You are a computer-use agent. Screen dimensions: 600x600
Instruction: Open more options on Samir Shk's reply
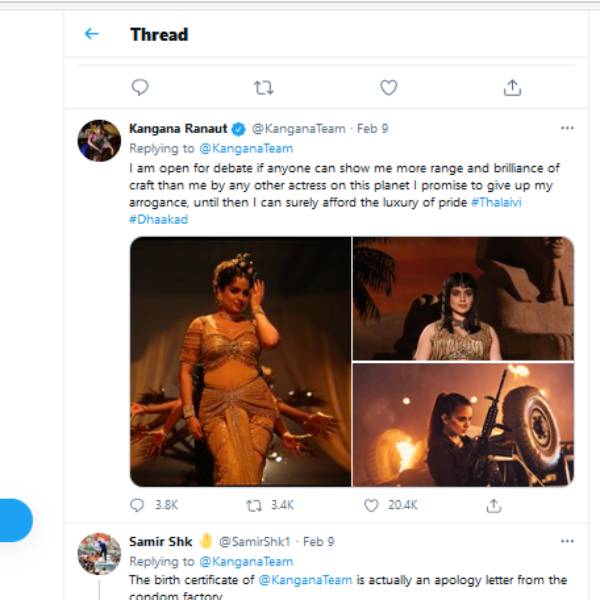567,541
